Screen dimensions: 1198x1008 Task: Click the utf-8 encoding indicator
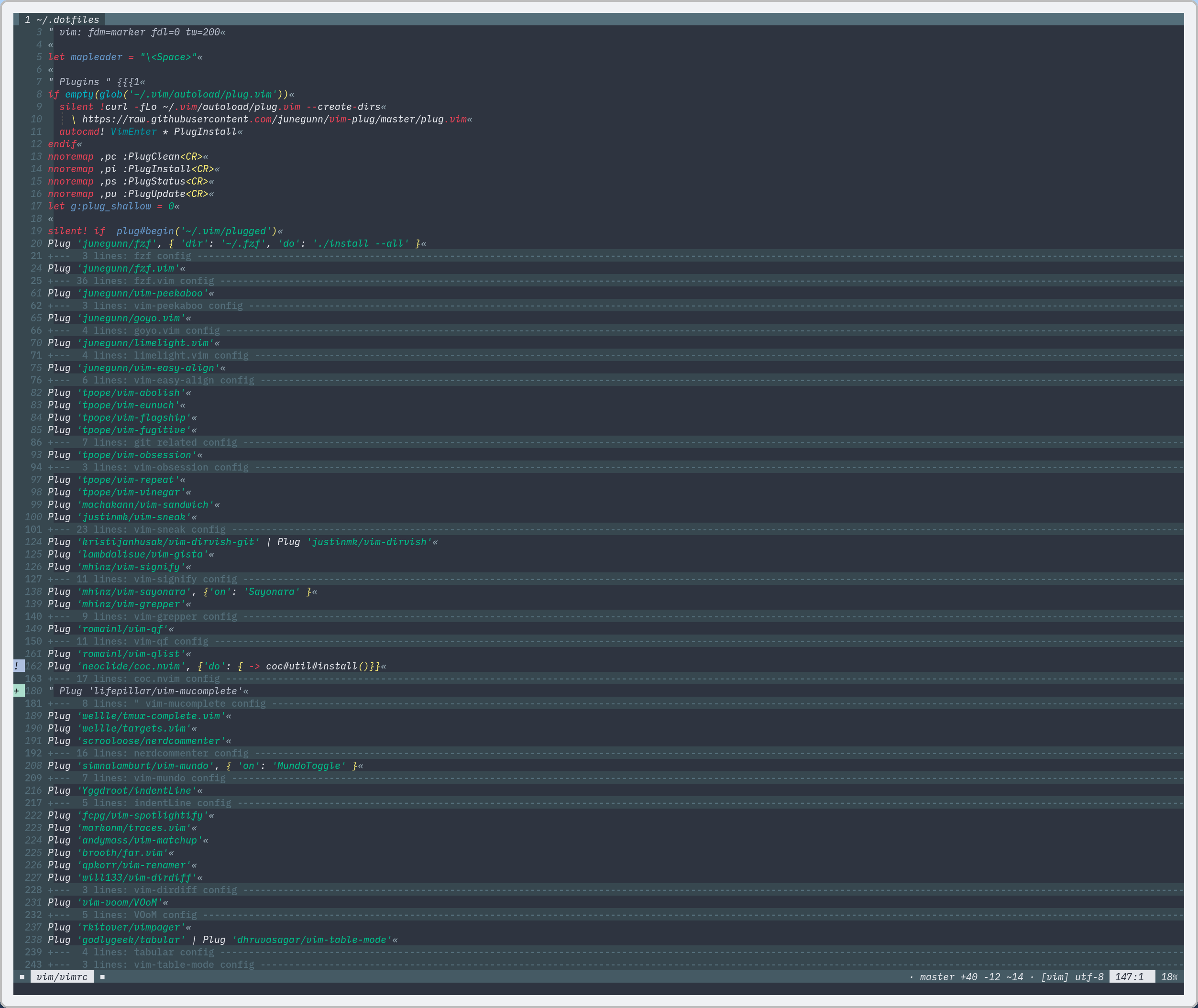click(1089, 977)
